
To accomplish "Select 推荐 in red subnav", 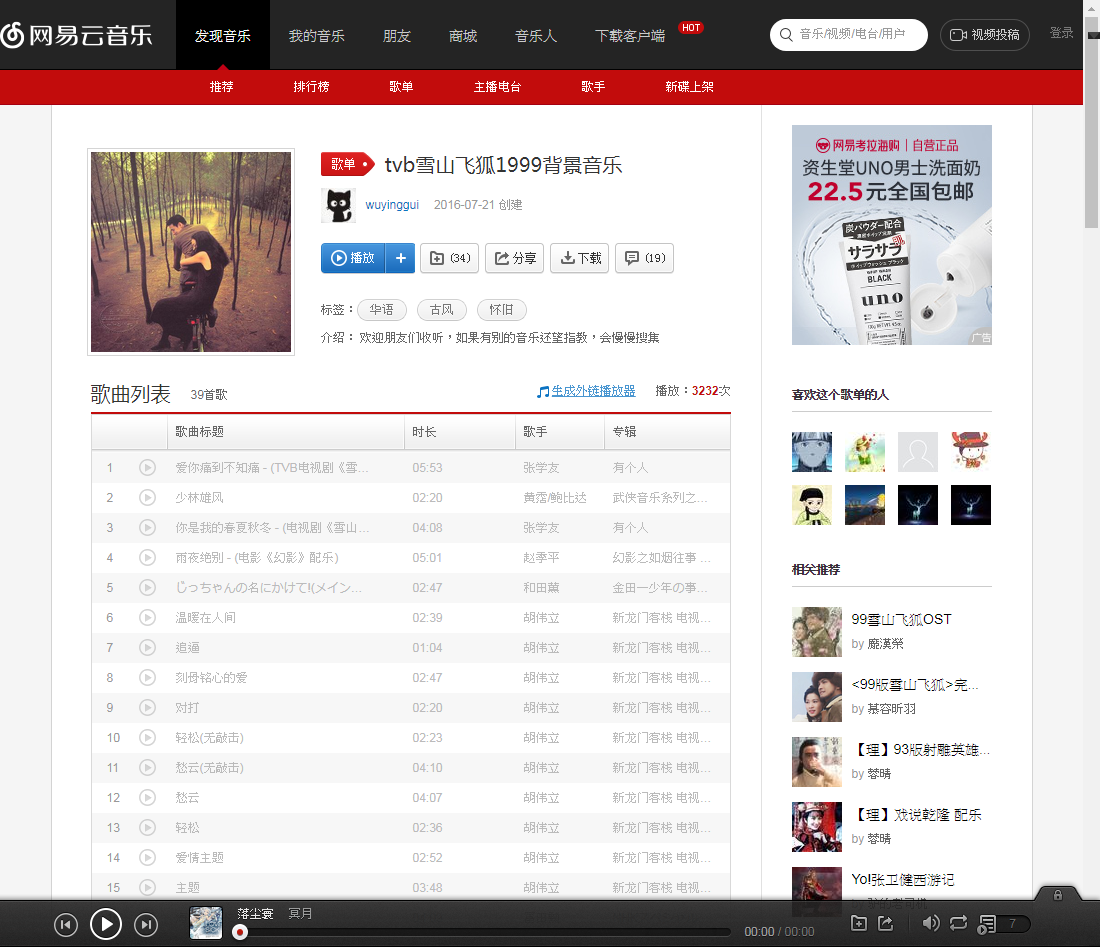I will click(x=221, y=87).
